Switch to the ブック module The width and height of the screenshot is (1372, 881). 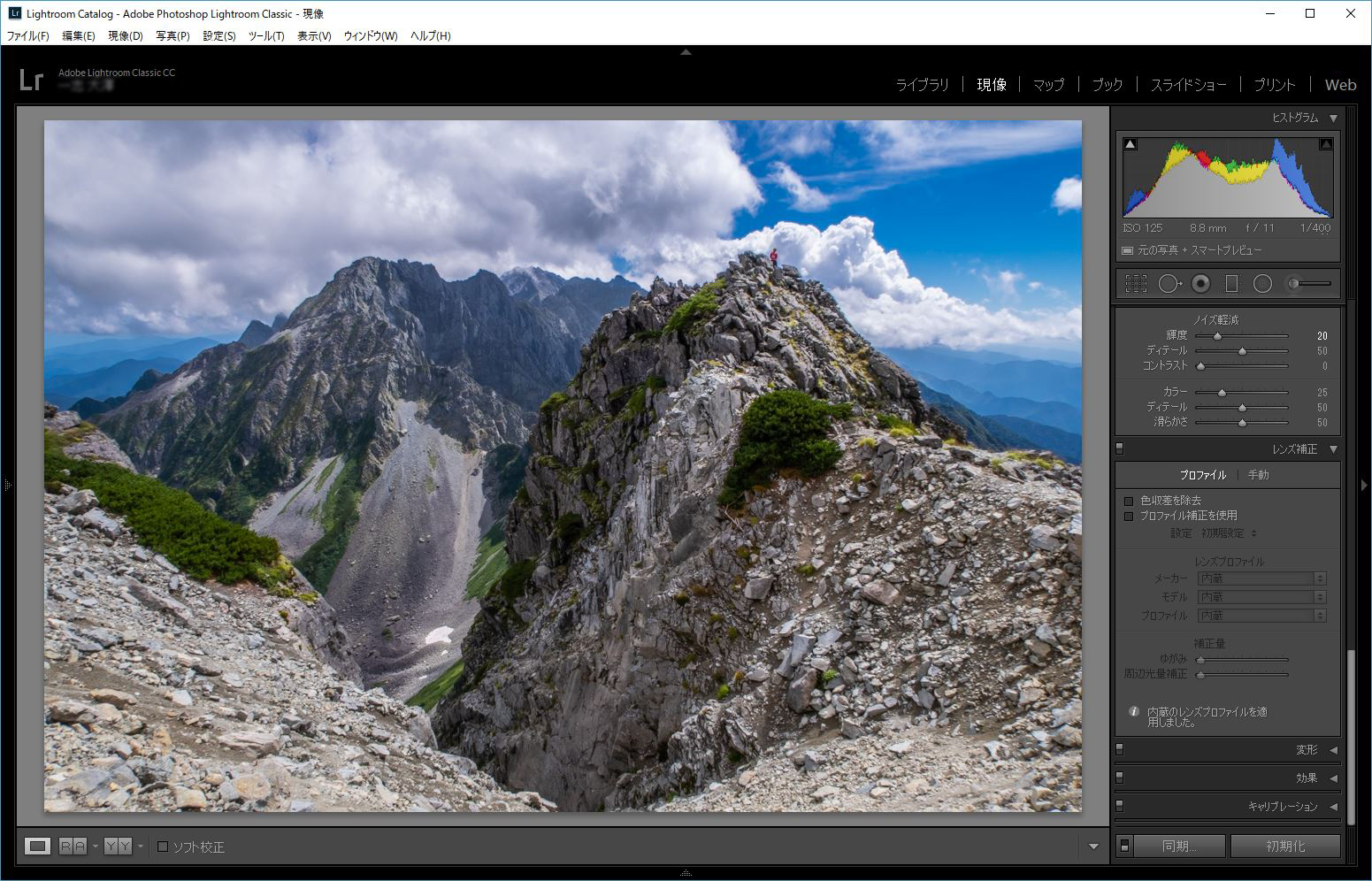[x=1107, y=85]
